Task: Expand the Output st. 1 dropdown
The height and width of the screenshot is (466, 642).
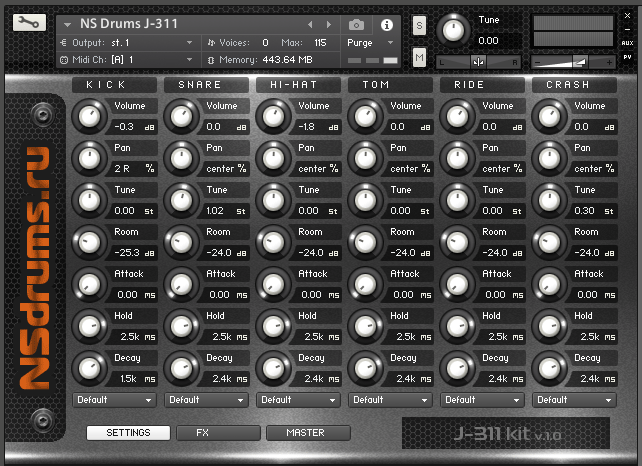Action: coord(127,43)
